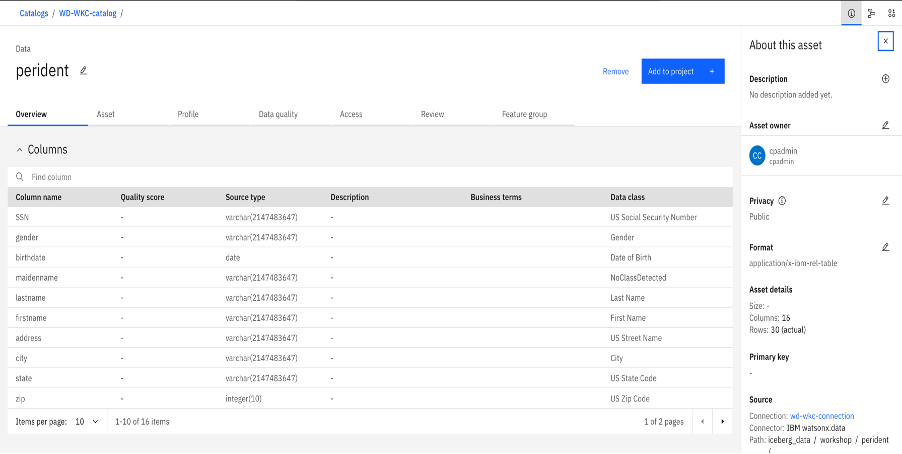Edit the Asset owner with the pencil icon
The width and height of the screenshot is (902, 454).
tap(885, 126)
